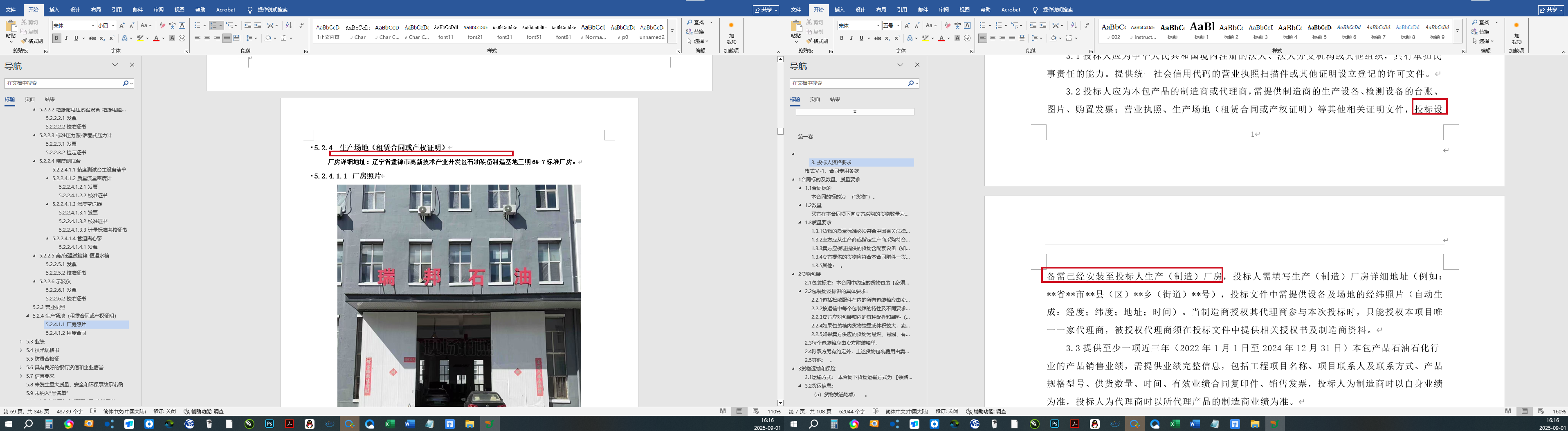Click Center align icon in right window
1568x431 pixels.
[x=992, y=38]
